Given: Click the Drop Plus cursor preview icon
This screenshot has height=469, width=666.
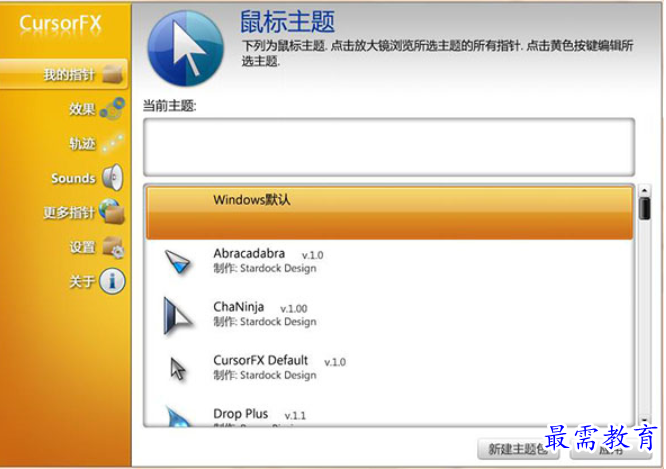Looking at the screenshot, I should point(178,416).
